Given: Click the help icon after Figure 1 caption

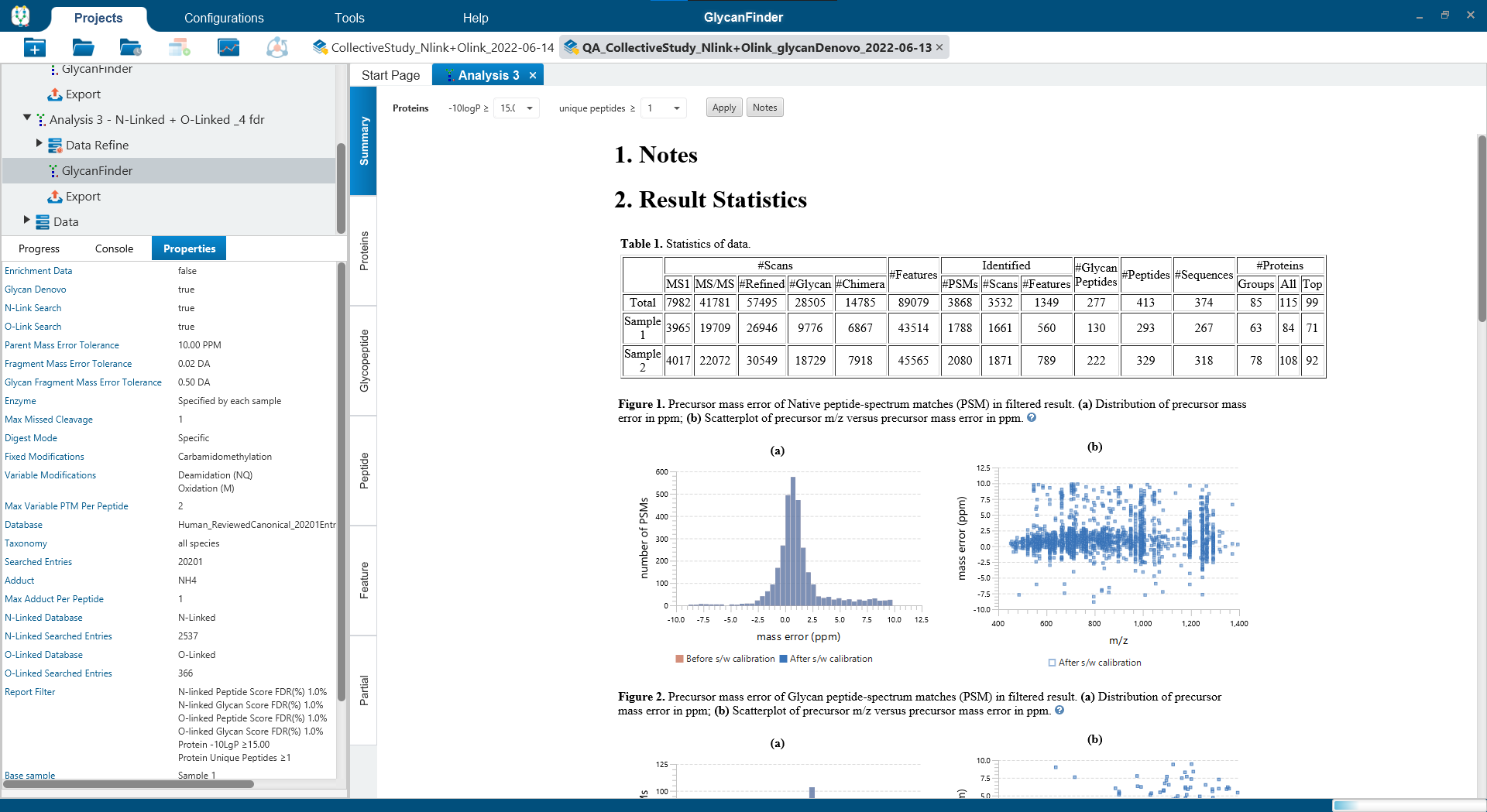Looking at the screenshot, I should [x=1032, y=417].
